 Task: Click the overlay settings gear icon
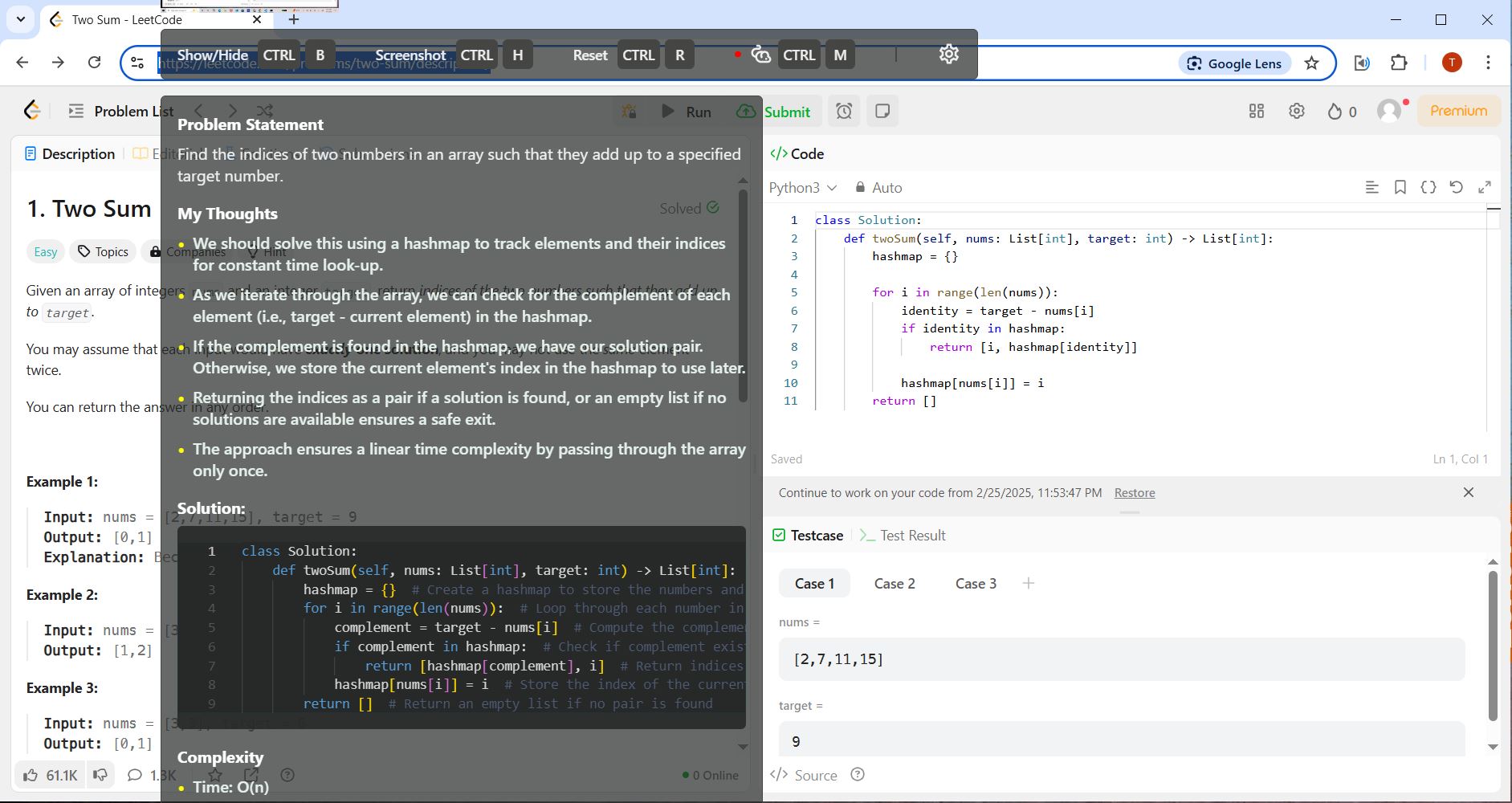[948, 54]
